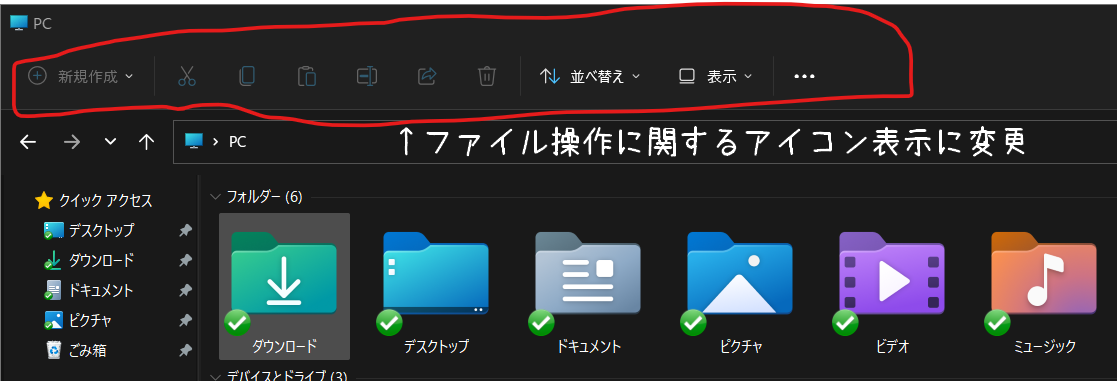
Task: Click the pin icon beside sidebar ドキュメント
Action: coord(185,290)
